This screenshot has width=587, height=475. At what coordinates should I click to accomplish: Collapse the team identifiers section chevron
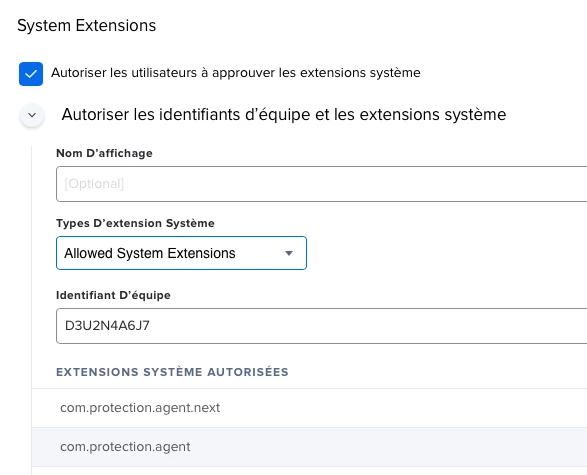32,115
